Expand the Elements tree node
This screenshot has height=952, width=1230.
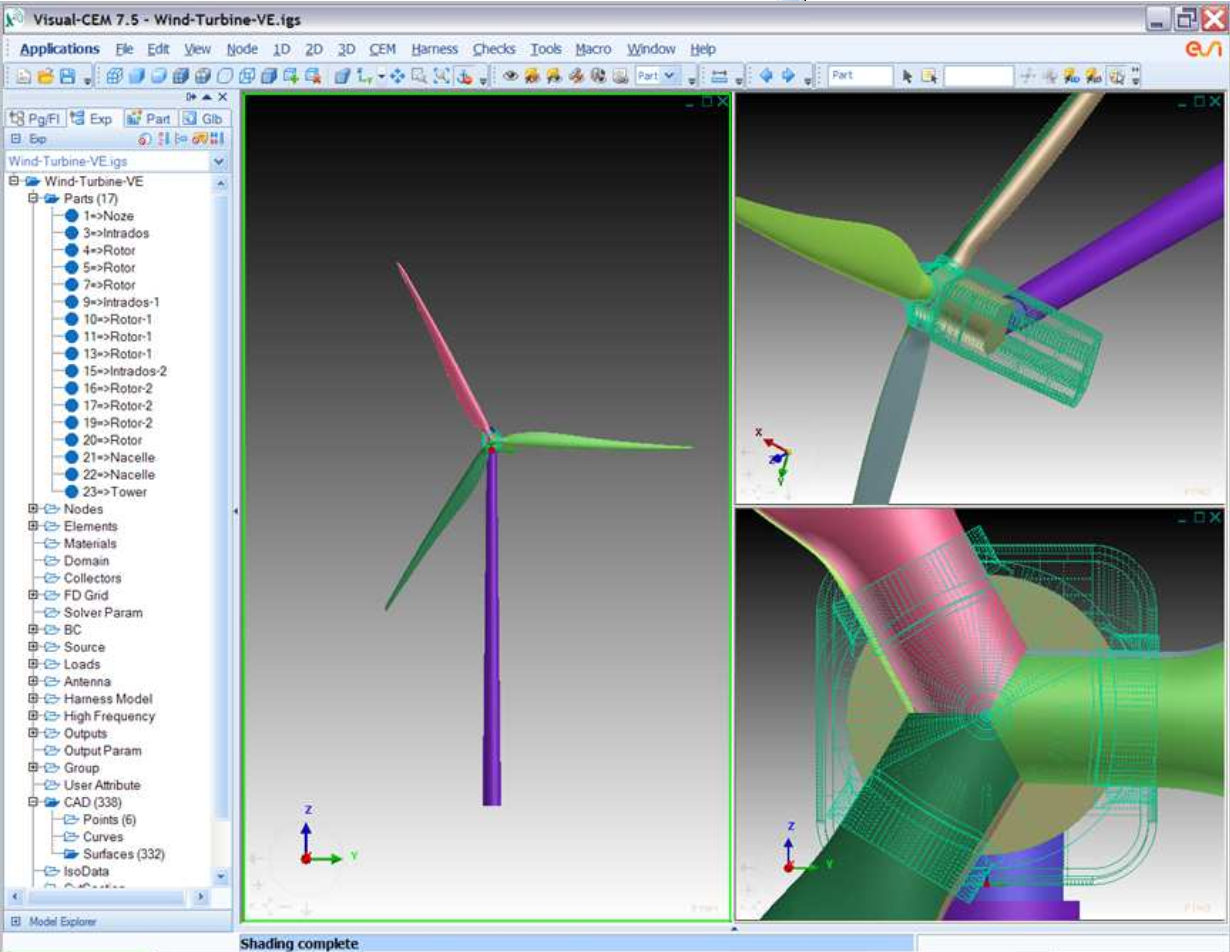click(33, 526)
